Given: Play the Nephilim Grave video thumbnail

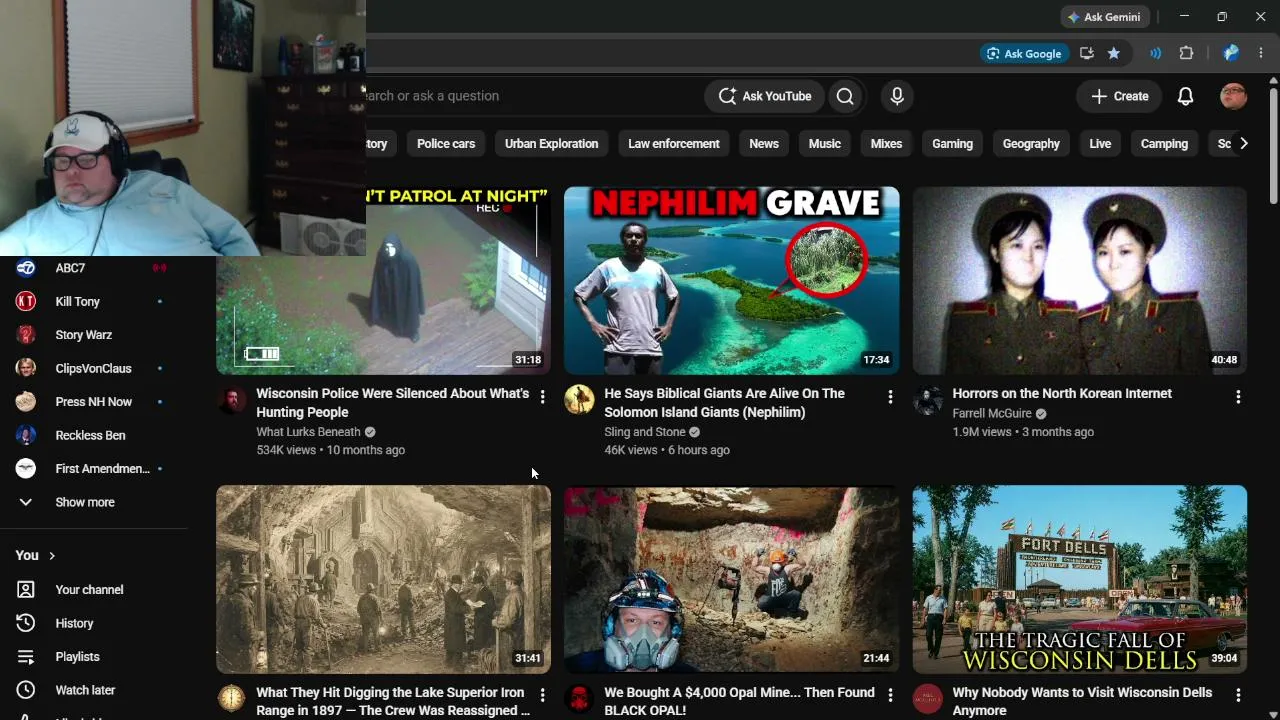Looking at the screenshot, I should (x=732, y=280).
